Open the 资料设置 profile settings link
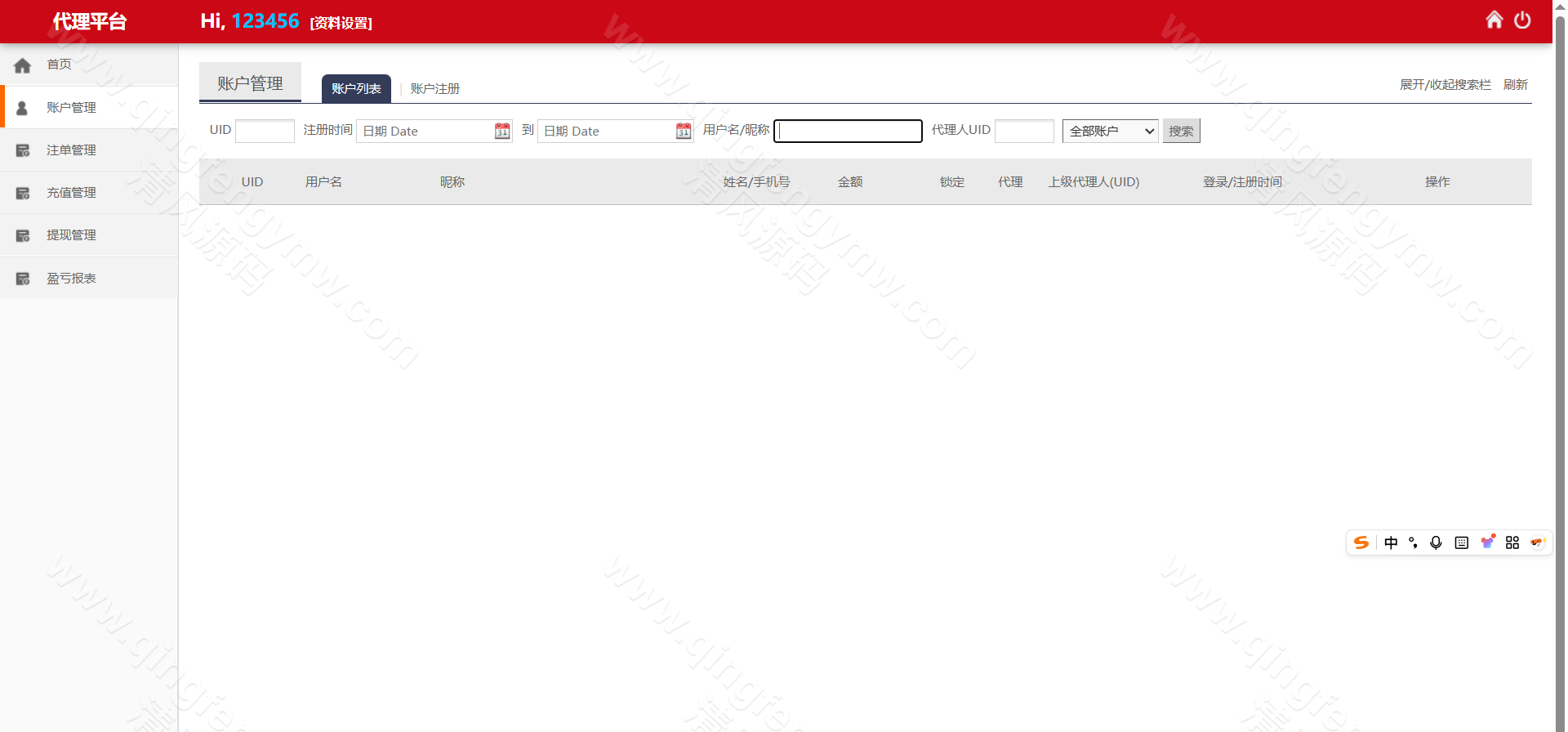This screenshot has height=732, width=1568. (341, 23)
